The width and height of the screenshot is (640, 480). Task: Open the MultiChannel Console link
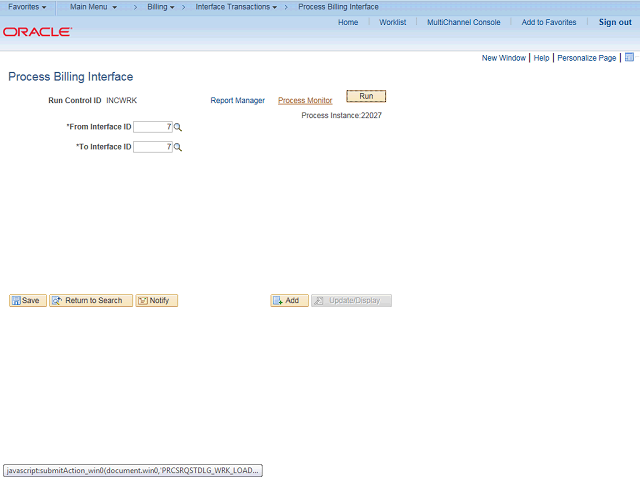coord(464,22)
